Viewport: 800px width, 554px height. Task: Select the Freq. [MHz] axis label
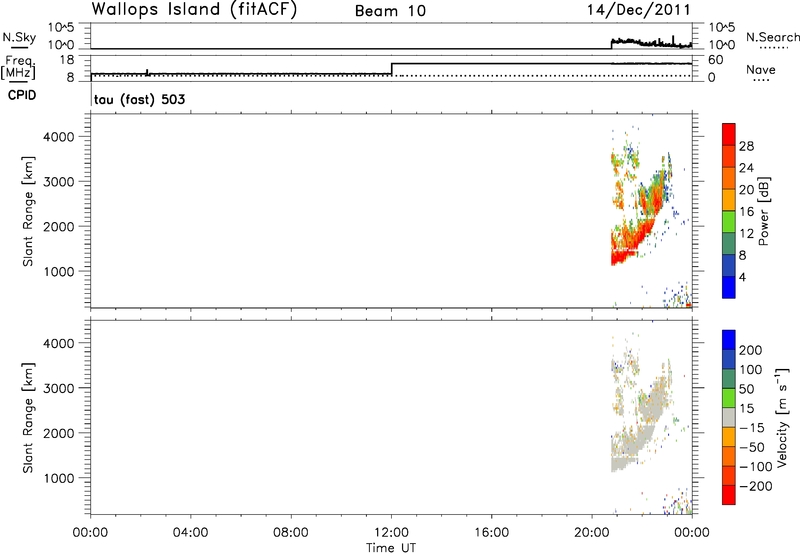click(19, 69)
